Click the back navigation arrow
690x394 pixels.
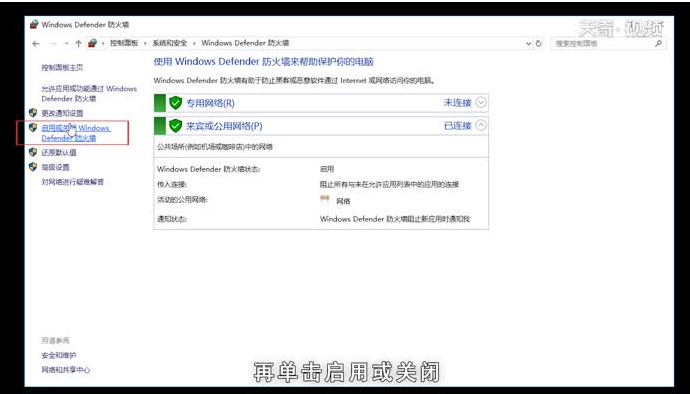[x=36, y=44]
